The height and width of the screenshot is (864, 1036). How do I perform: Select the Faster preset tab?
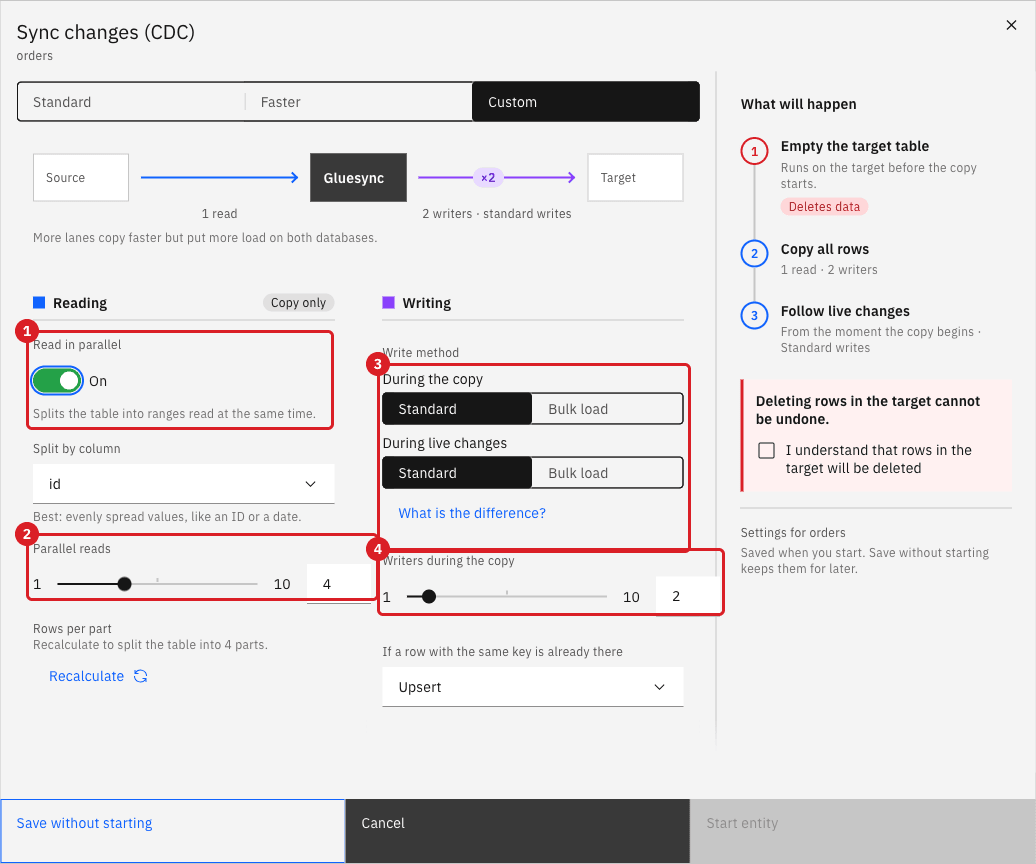pyautogui.click(x=359, y=102)
